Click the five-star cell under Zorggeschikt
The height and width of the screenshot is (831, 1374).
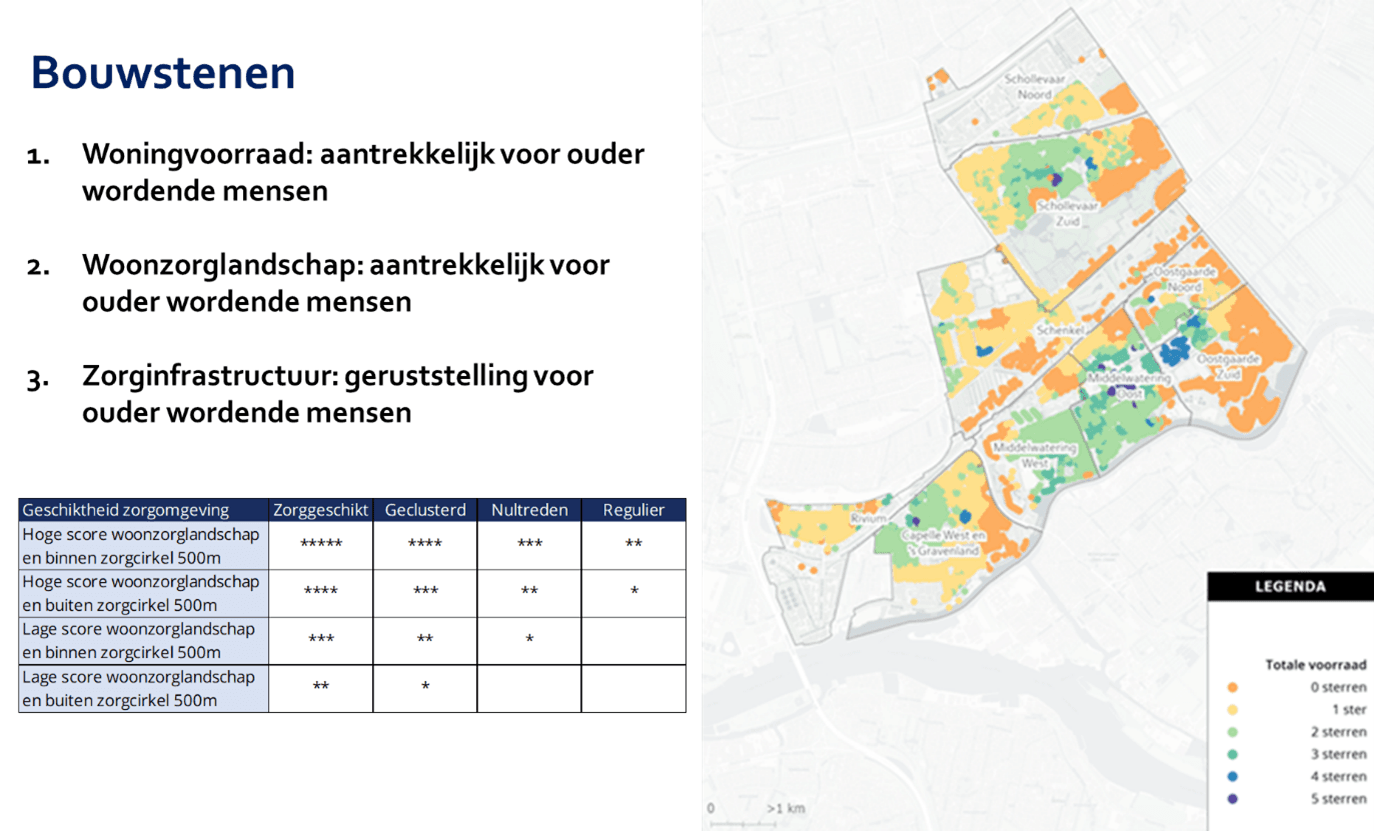pos(321,544)
